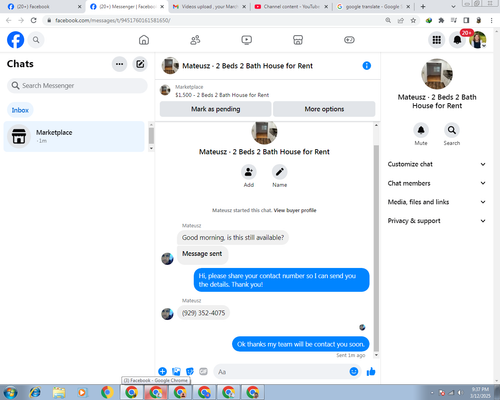Screen dimensions: 500x400
Task: Open the Friends icon in top navigation
Action: coord(195,40)
